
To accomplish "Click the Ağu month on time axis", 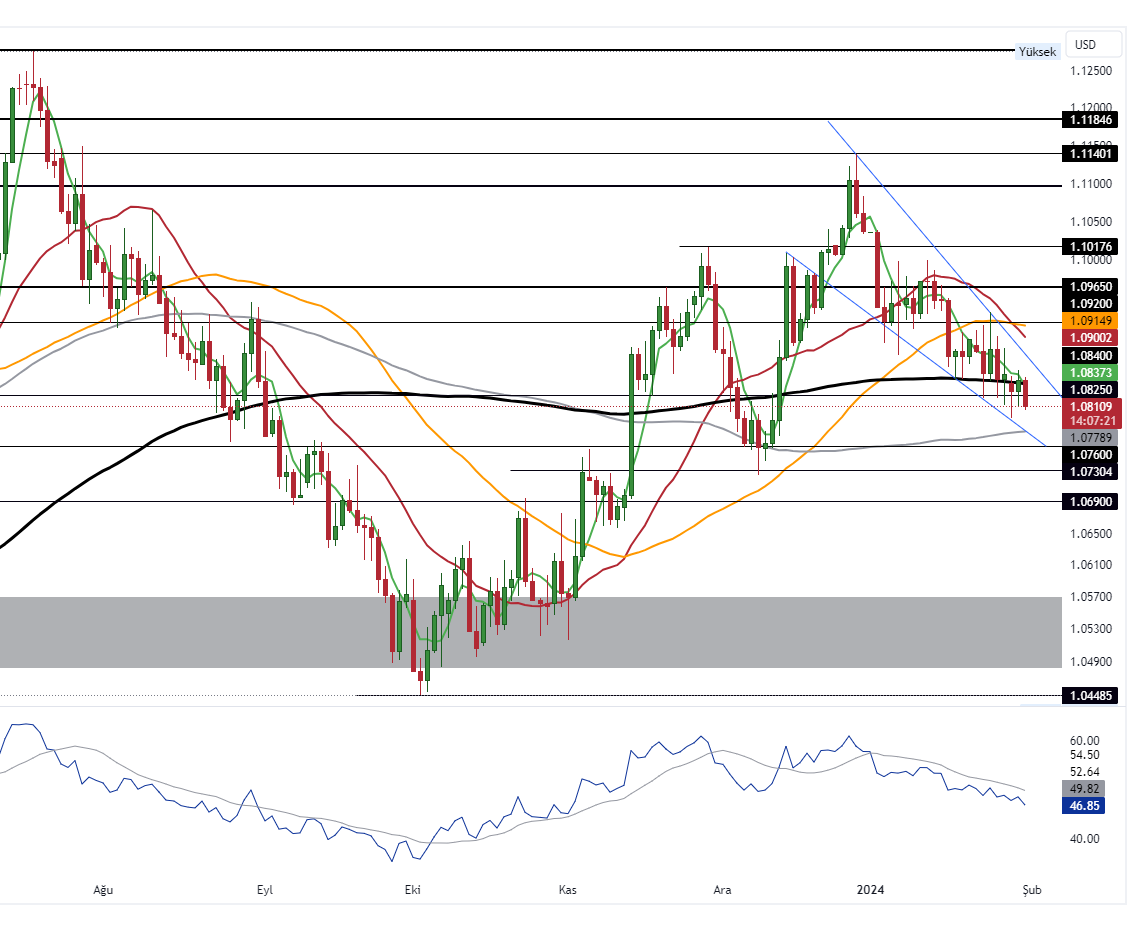I will (102, 890).
